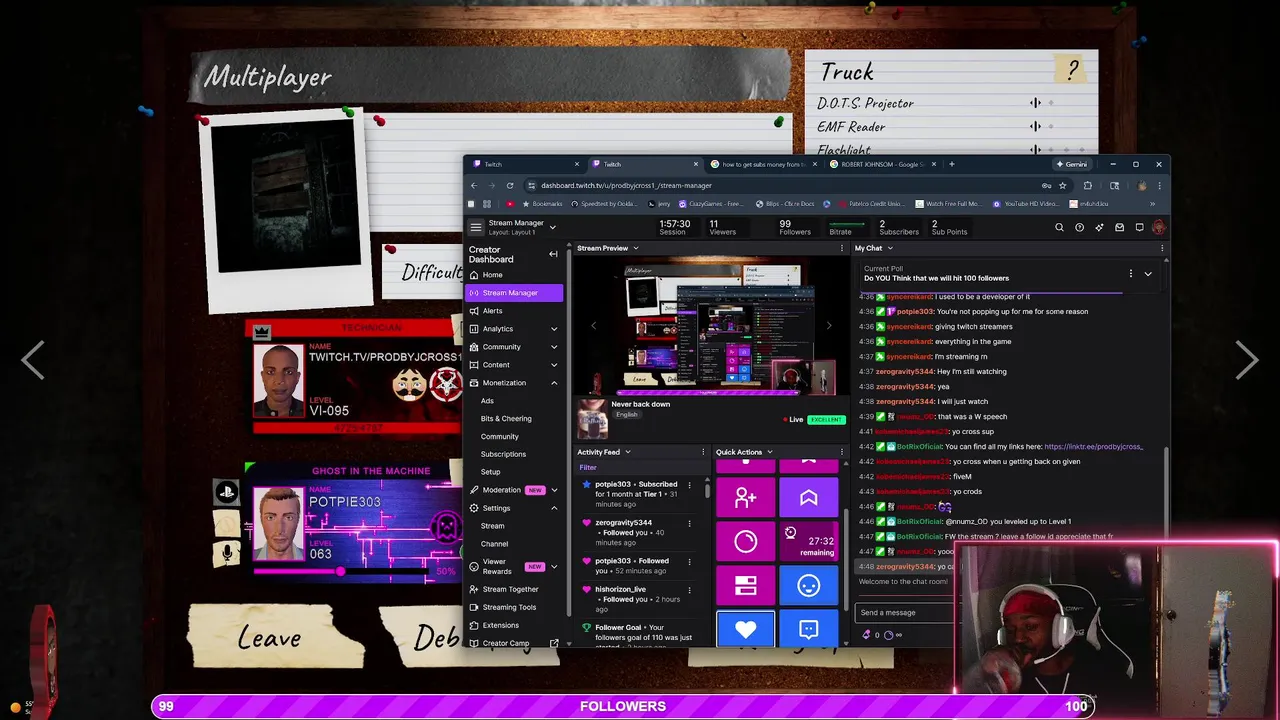The height and width of the screenshot is (720, 1280).
Task: Open the Twitch dashboard hamburger menu
Action: point(476,227)
